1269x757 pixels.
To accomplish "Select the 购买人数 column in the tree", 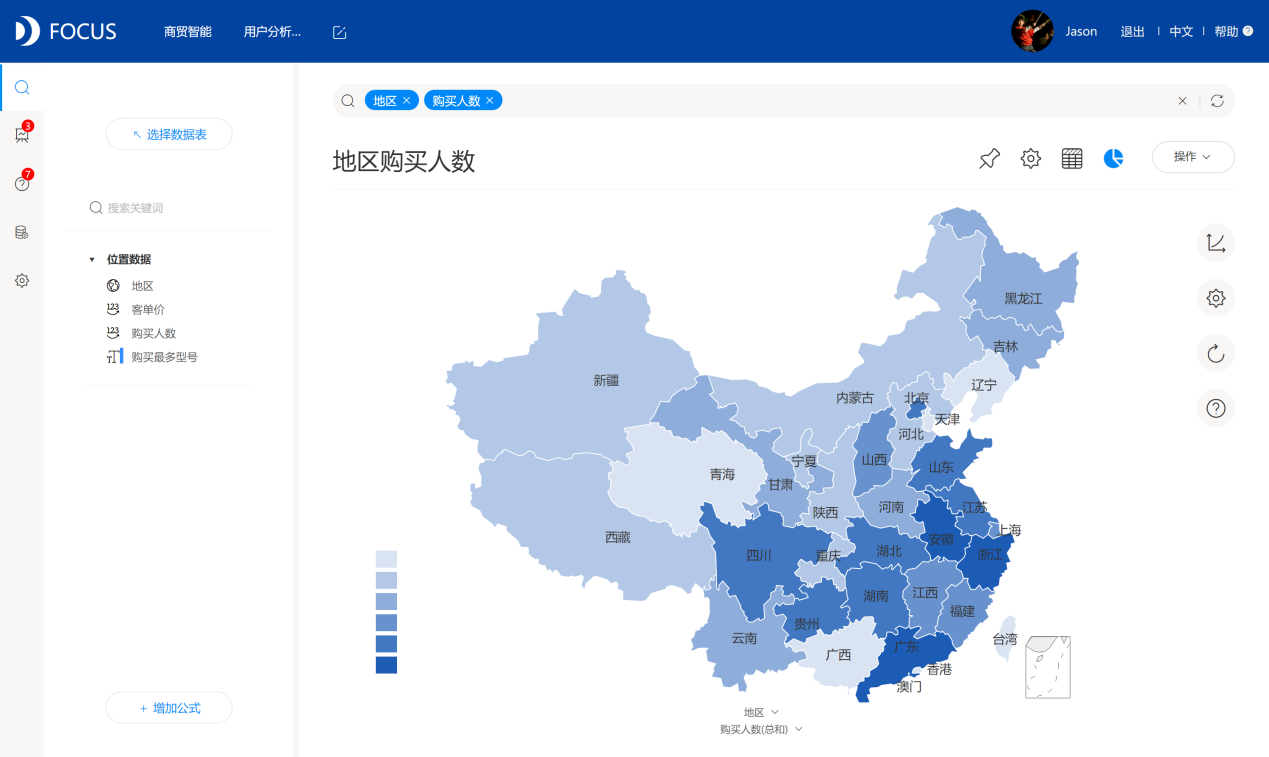I will click(153, 333).
